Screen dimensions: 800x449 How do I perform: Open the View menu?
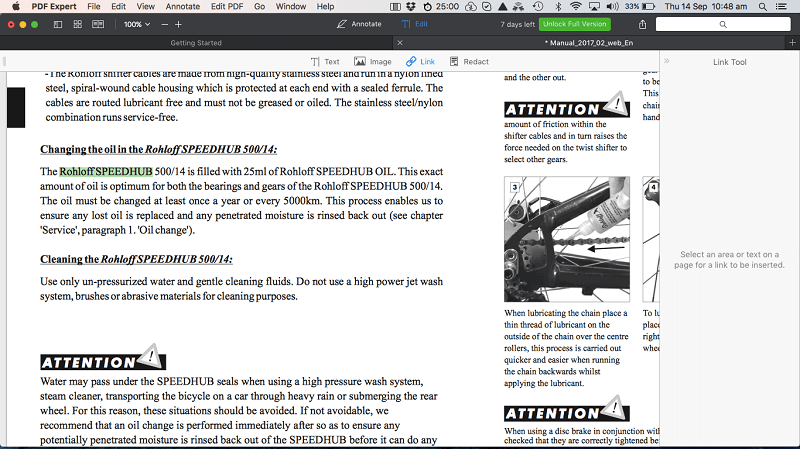tap(145, 7)
